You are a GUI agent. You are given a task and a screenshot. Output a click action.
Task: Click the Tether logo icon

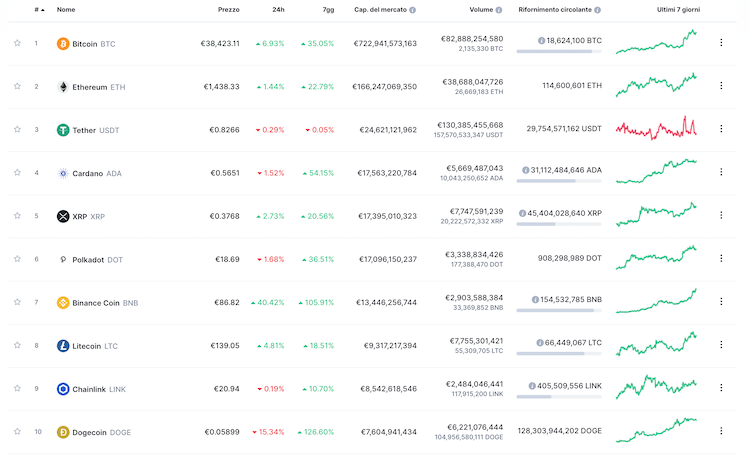pos(63,130)
